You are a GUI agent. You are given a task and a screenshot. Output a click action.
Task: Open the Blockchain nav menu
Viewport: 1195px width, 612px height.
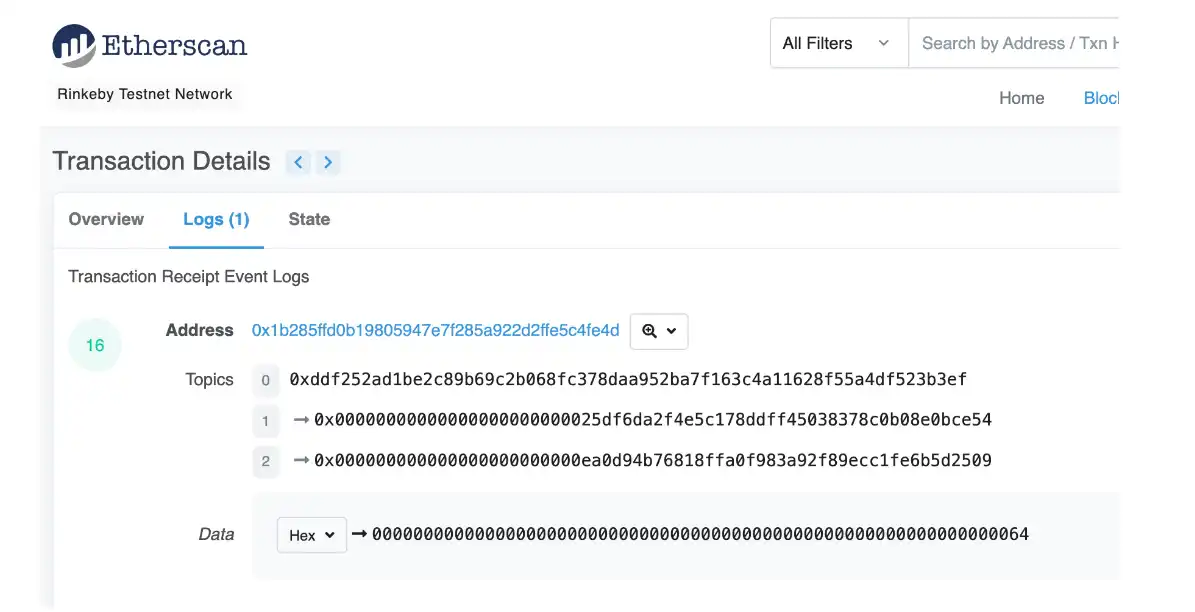[x=1101, y=98]
